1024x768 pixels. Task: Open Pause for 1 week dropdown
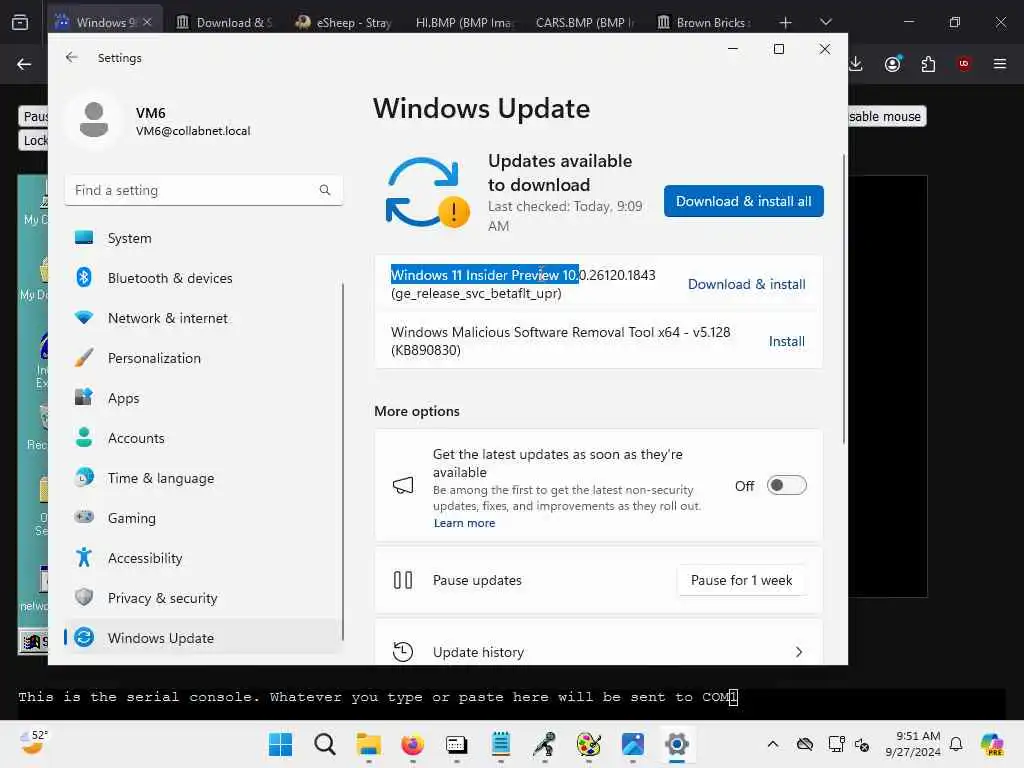[x=741, y=581]
